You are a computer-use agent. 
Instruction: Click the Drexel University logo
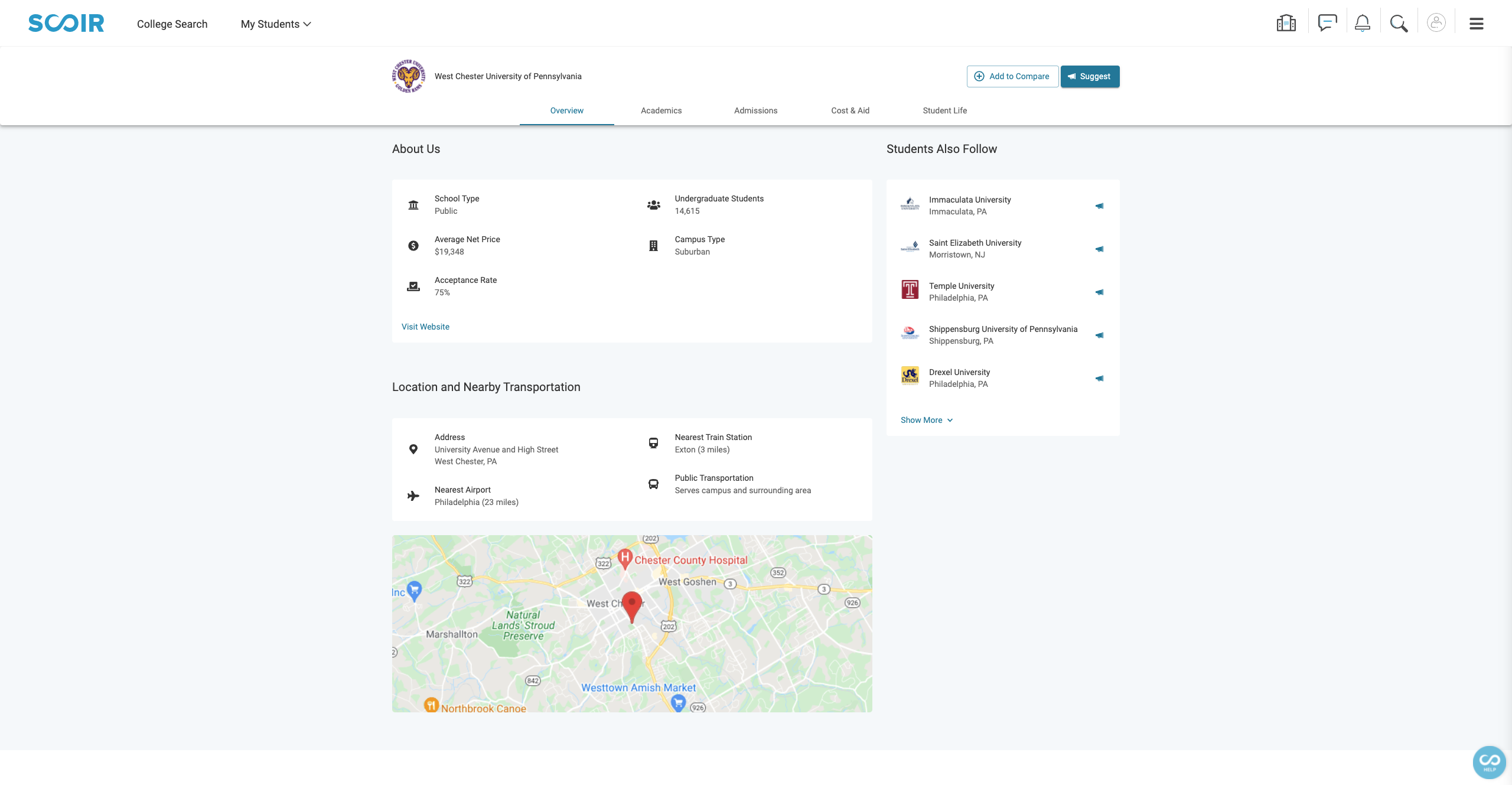[910, 376]
